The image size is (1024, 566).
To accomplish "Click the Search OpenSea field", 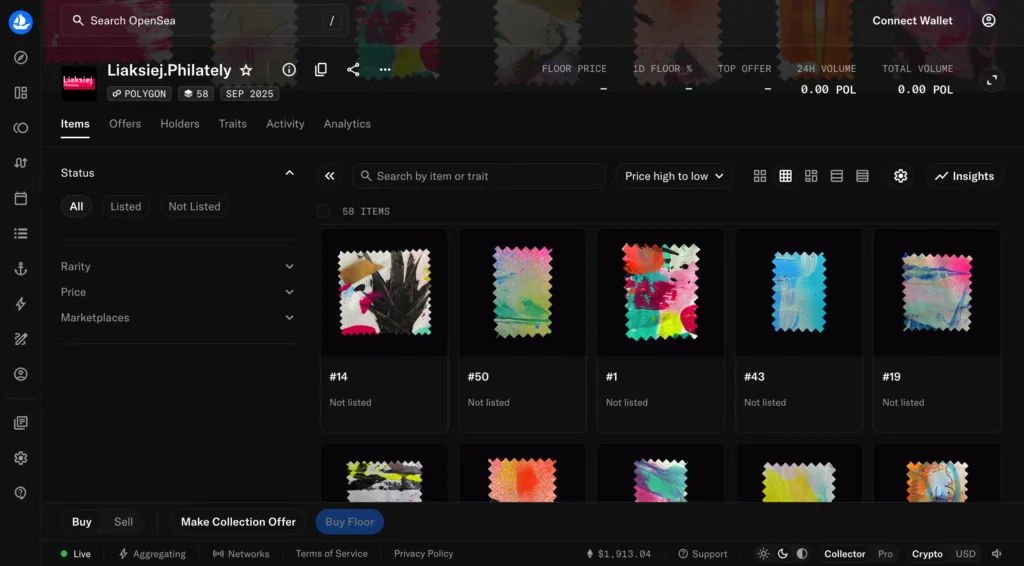I will point(204,20).
